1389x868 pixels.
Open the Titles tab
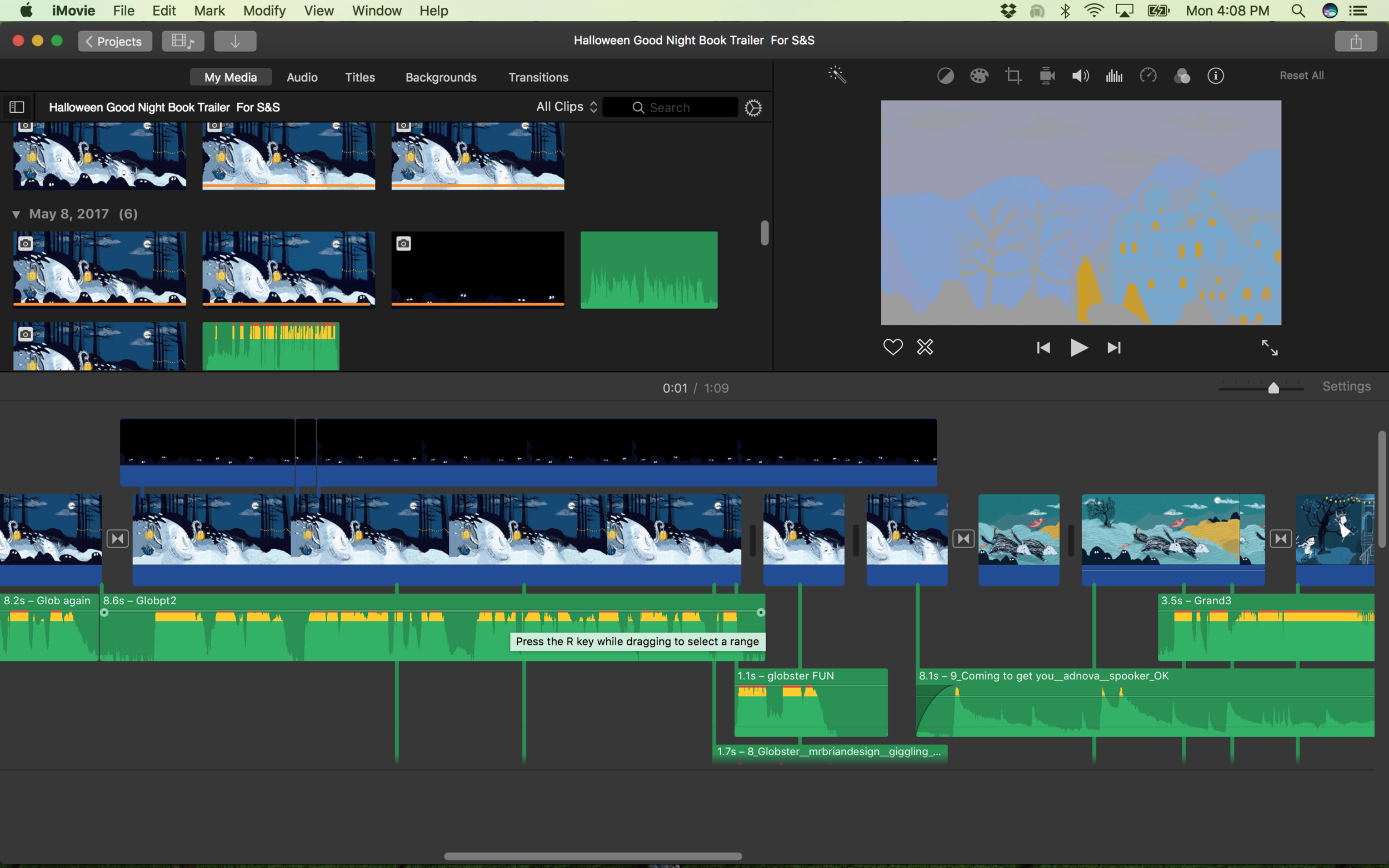[360, 77]
